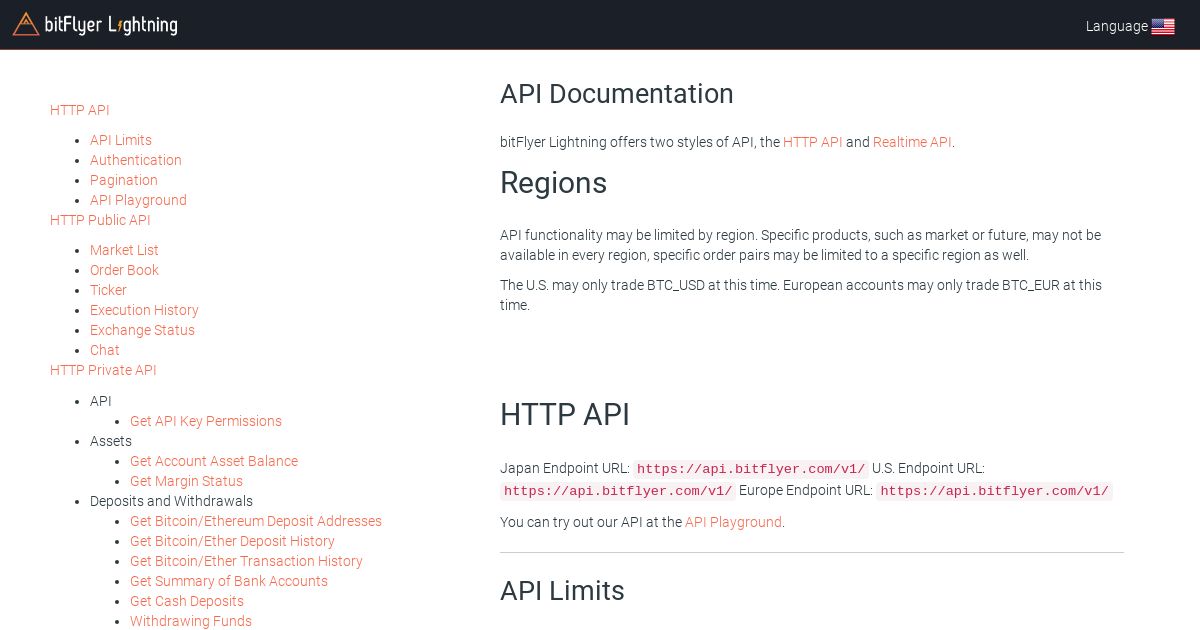Click Deposits and Withdrawals category label
Image resolution: width=1200 pixels, height=630 pixels.
171,501
